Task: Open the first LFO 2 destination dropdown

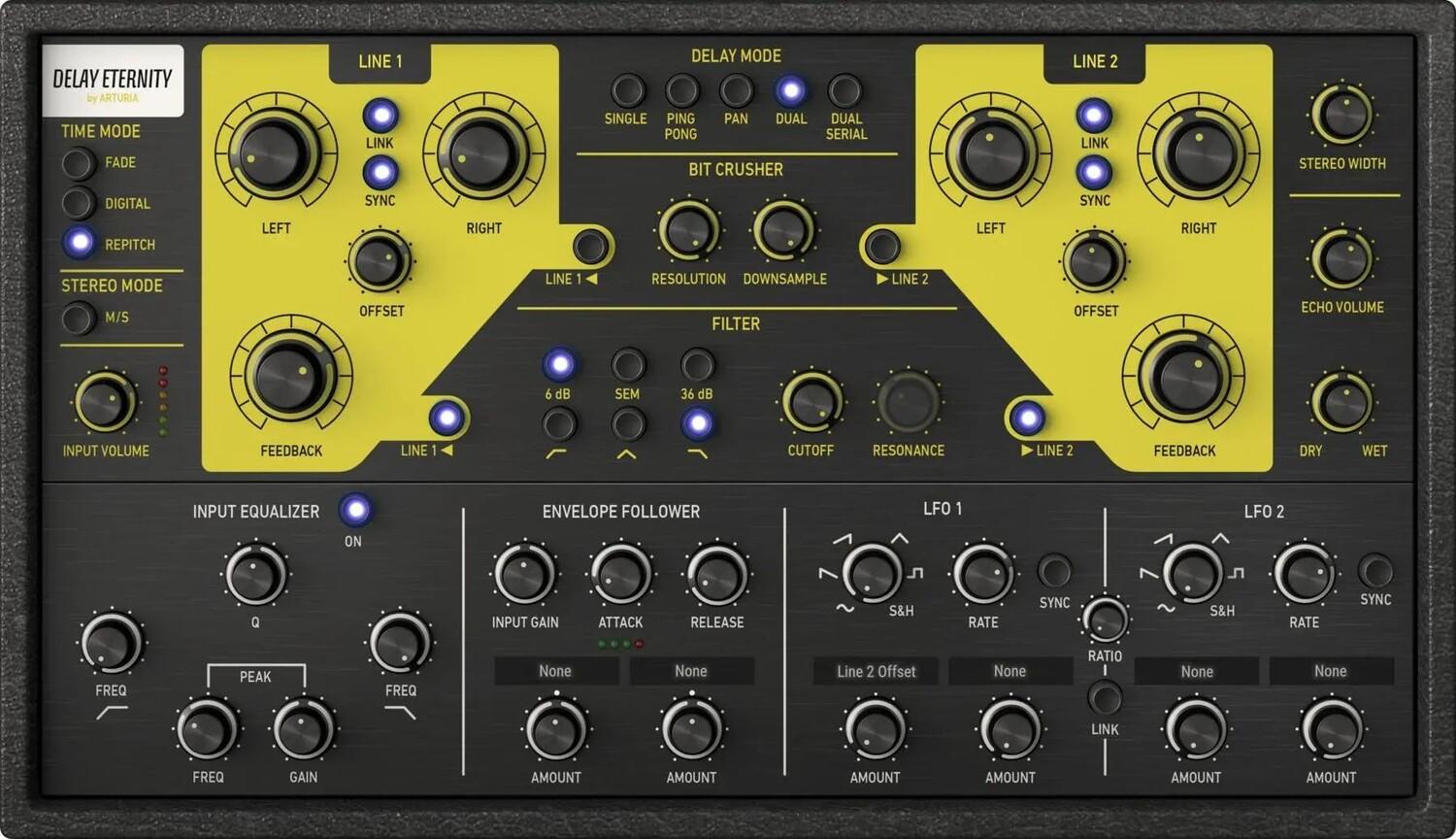Action: pos(1196,671)
